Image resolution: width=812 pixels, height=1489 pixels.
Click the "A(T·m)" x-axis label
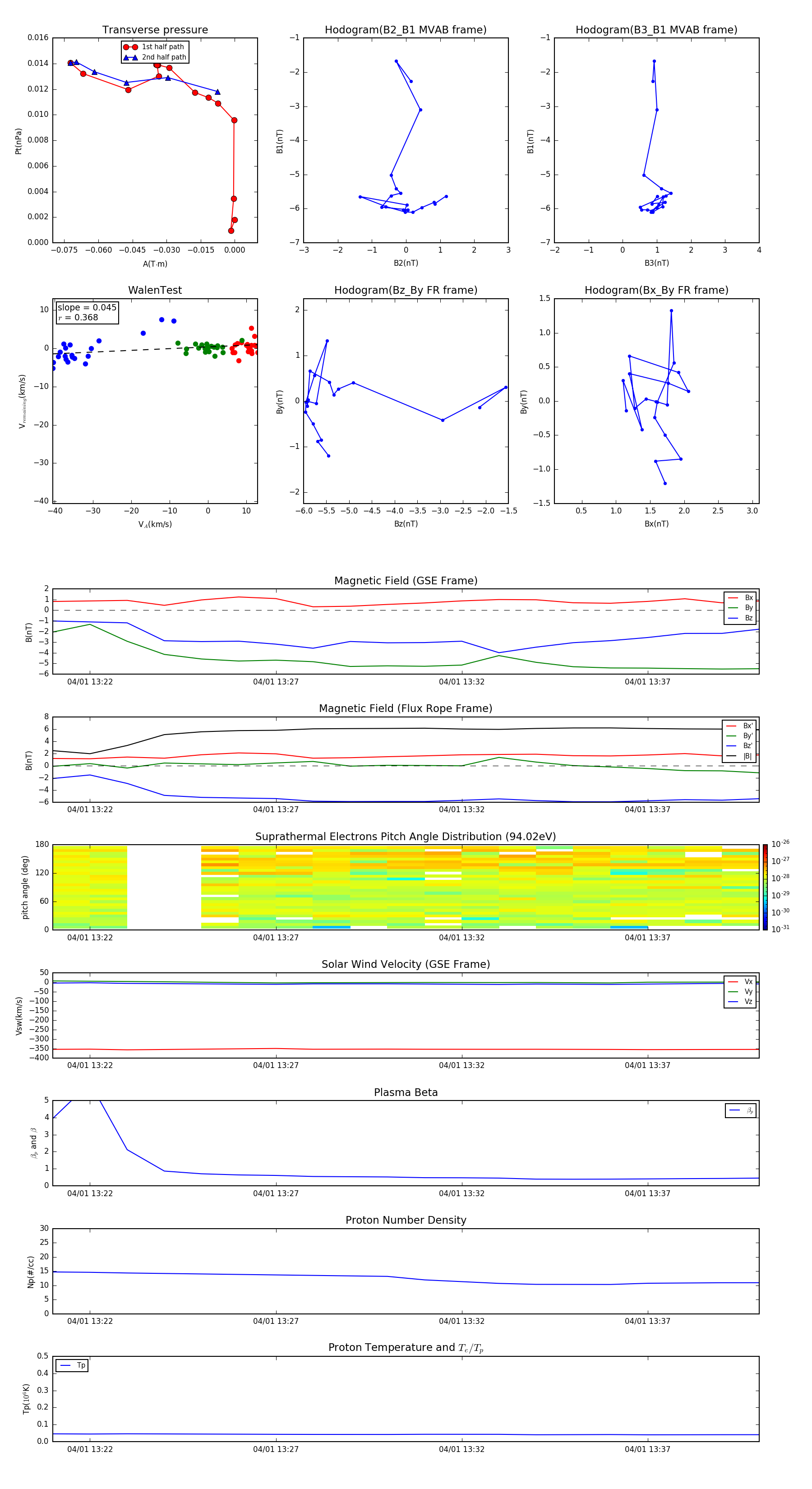pos(155,264)
